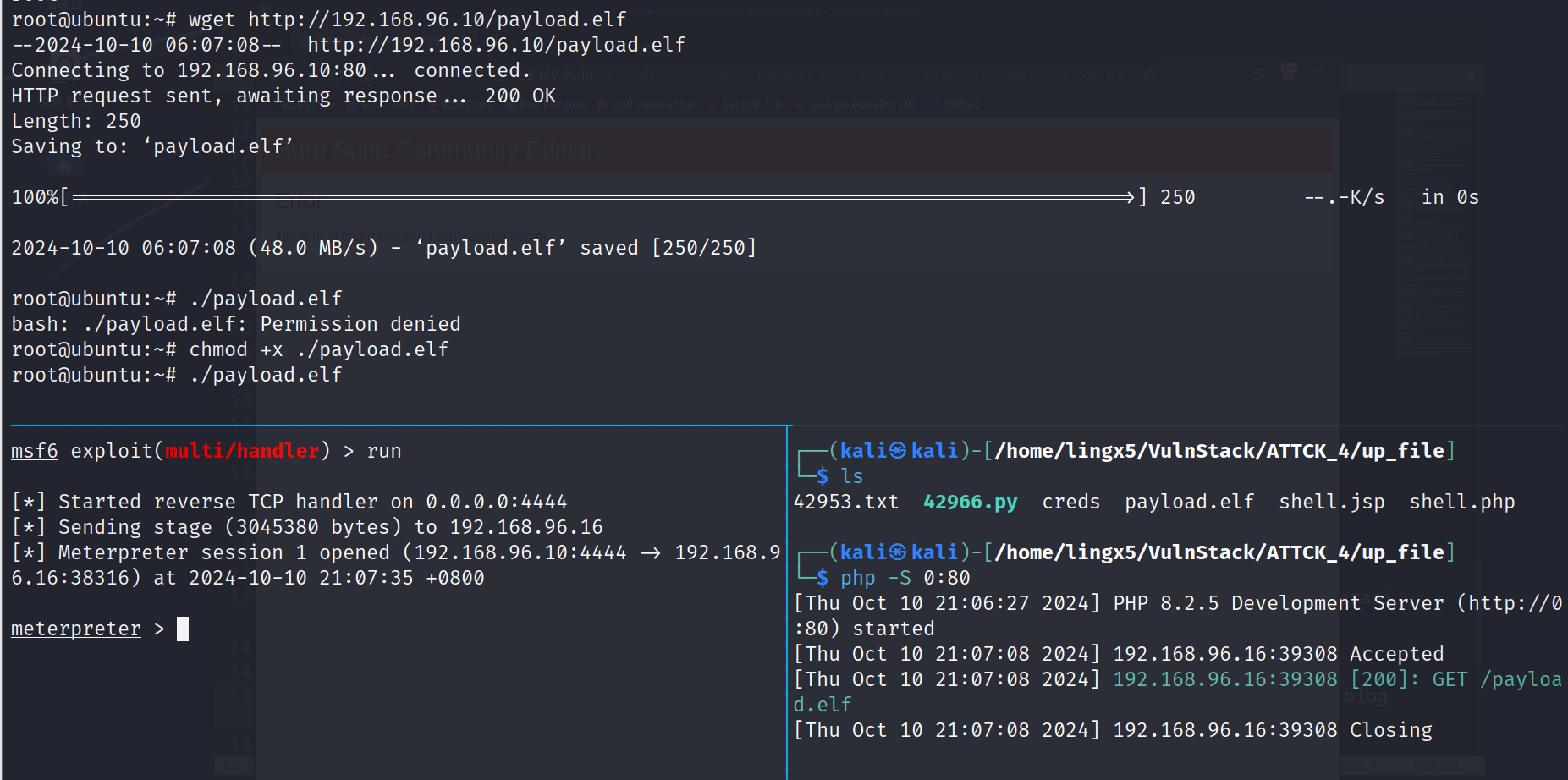Click the '2024-10-10 21:07:35 +0800' timestamp
The height and width of the screenshot is (780, 1568).
(x=337, y=578)
